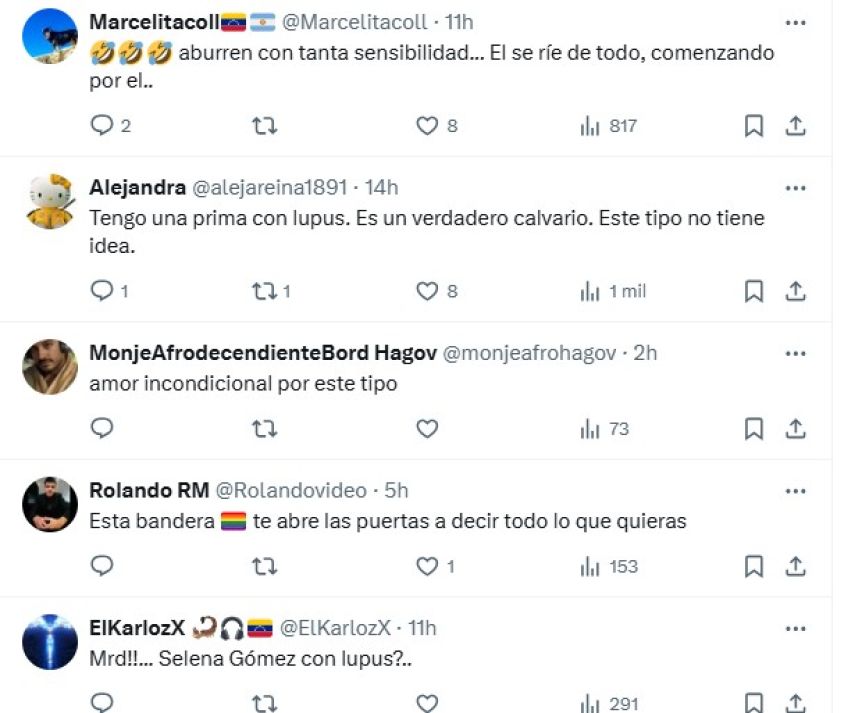Image resolution: width=862 pixels, height=713 pixels.
Task: Like Alejandra's tweet about lupus
Action: [428, 291]
